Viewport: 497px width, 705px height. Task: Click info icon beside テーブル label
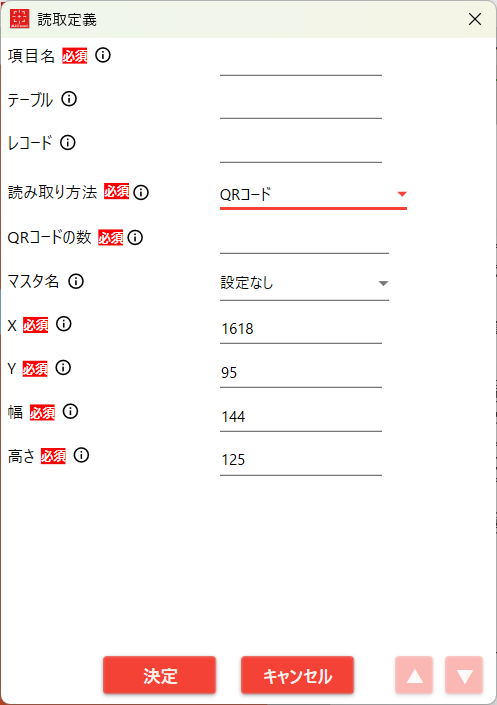69,99
